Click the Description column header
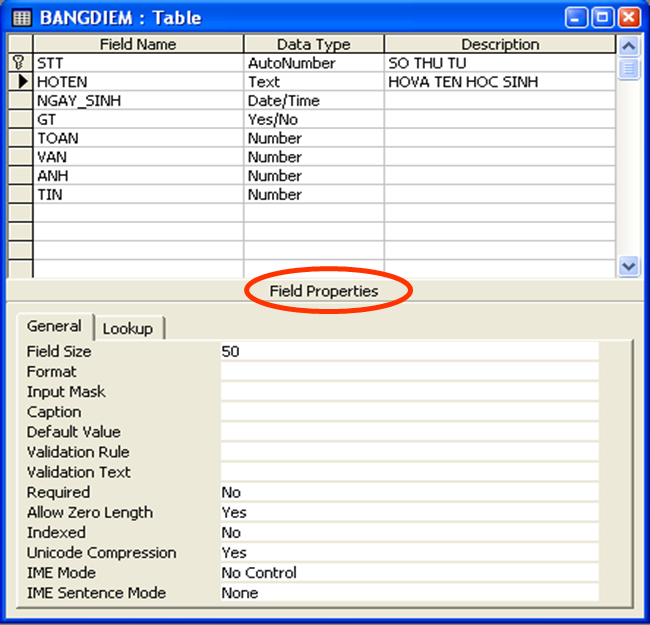 [x=500, y=44]
